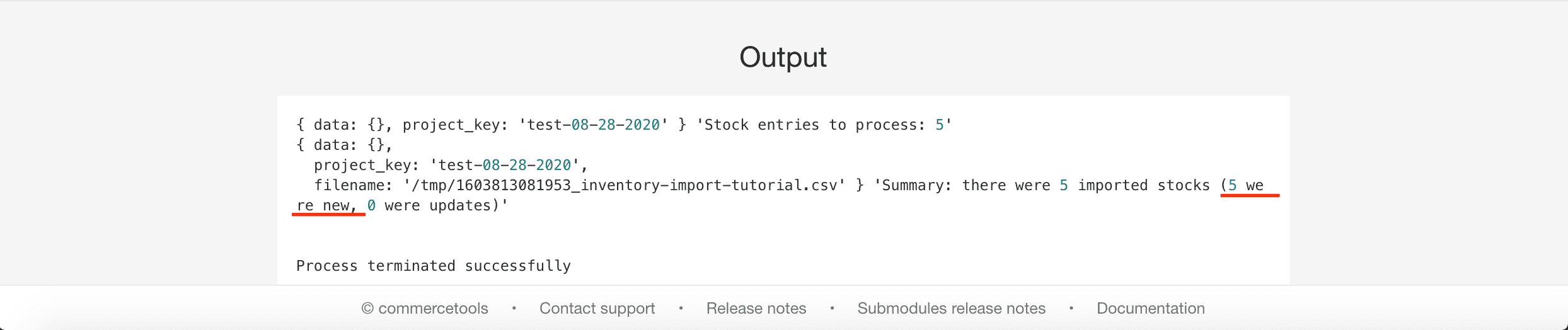Click the project_key value on first output line
Screen dimensions: 1568x330
593,125
